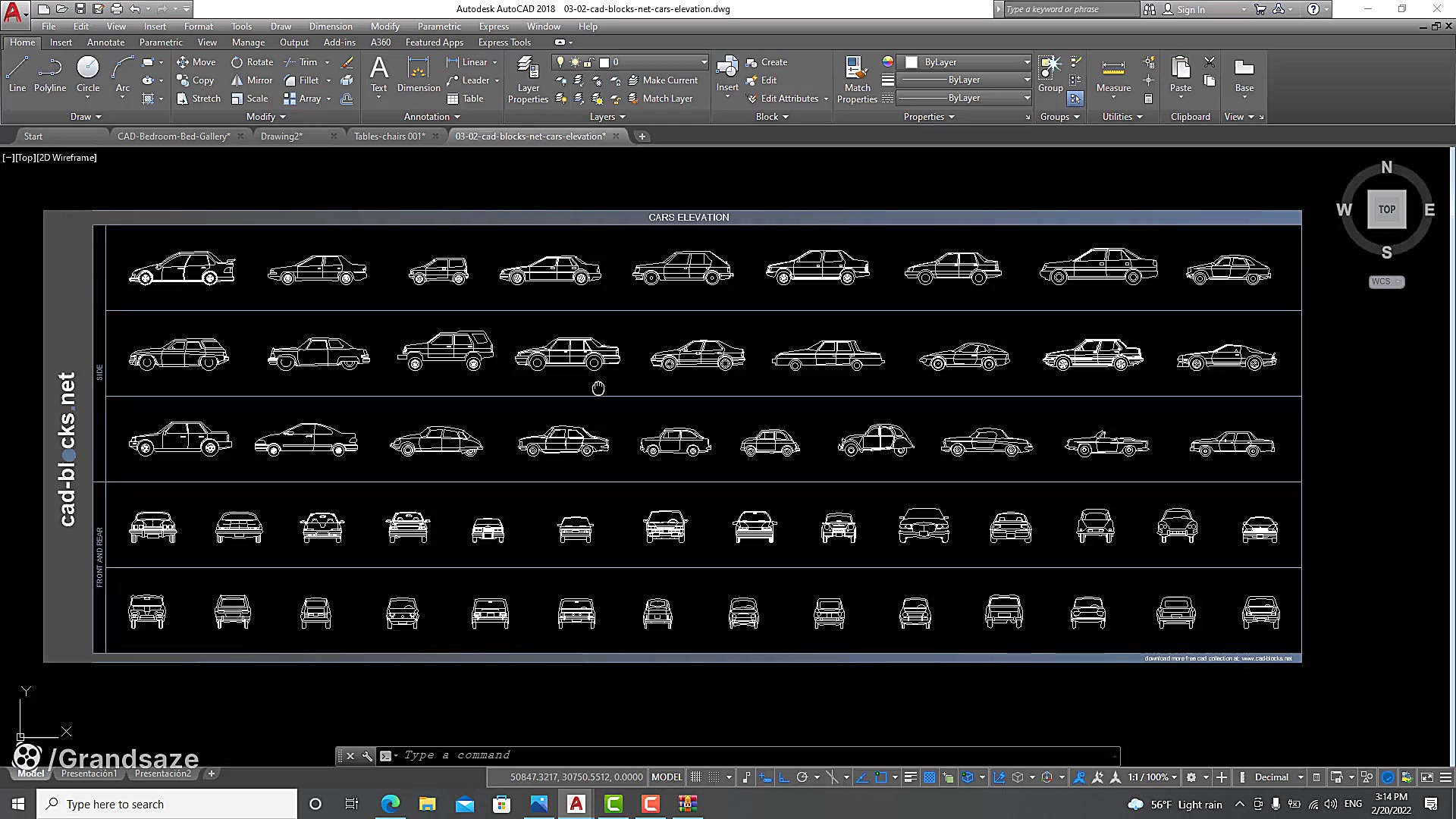Toggle object snap in status bar
The image size is (1456, 819).
click(x=880, y=777)
